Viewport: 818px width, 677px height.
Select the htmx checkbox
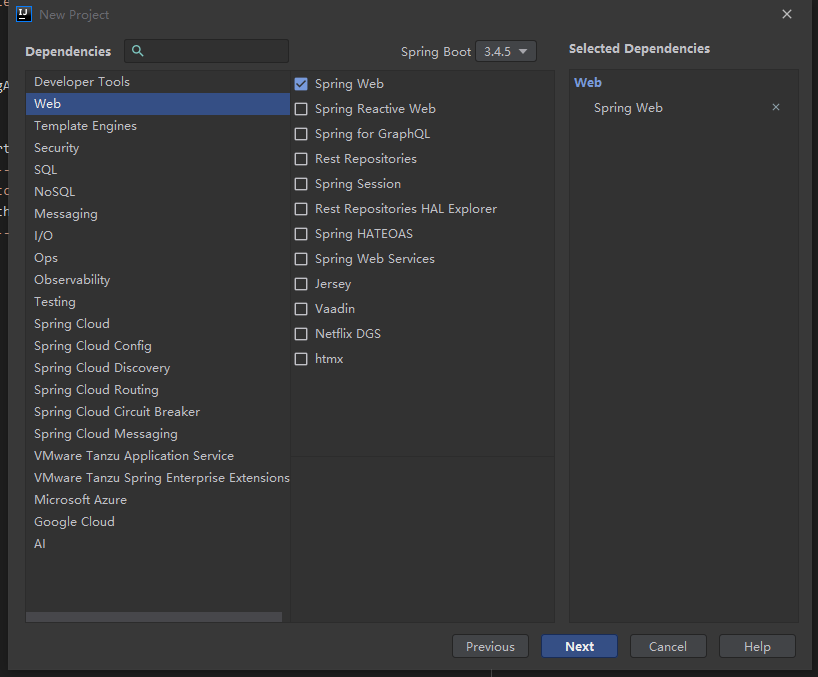coord(301,359)
